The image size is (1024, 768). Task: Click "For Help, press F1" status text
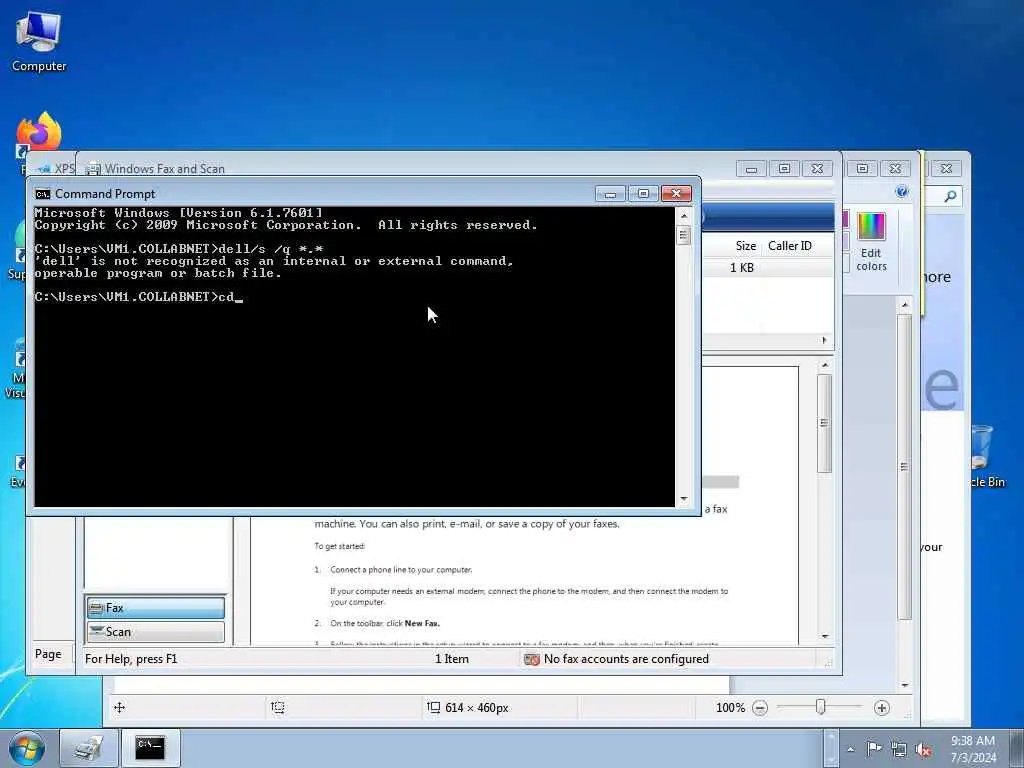pyautogui.click(x=131, y=659)
